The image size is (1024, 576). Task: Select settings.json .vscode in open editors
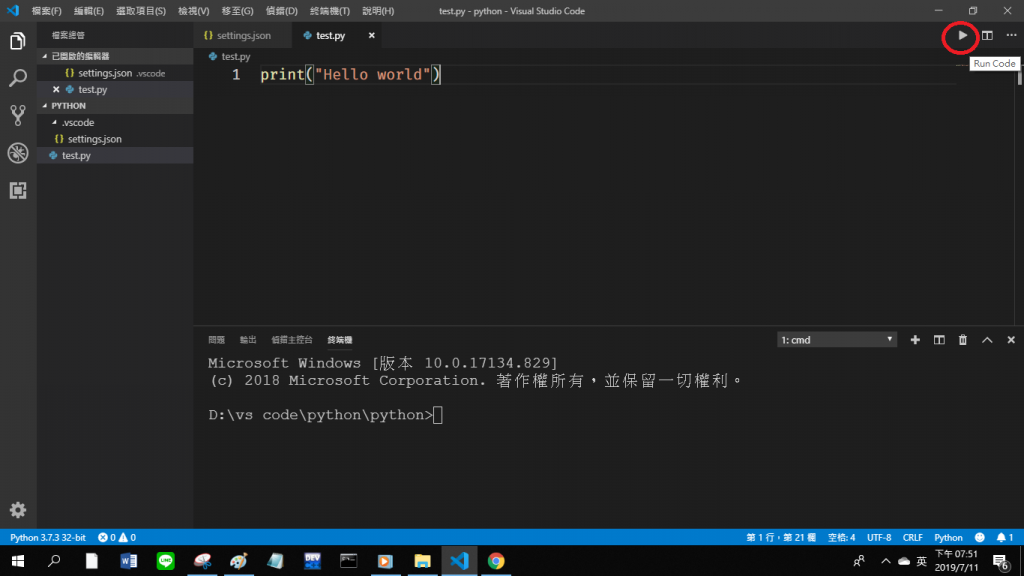click(x=115, y=73)
